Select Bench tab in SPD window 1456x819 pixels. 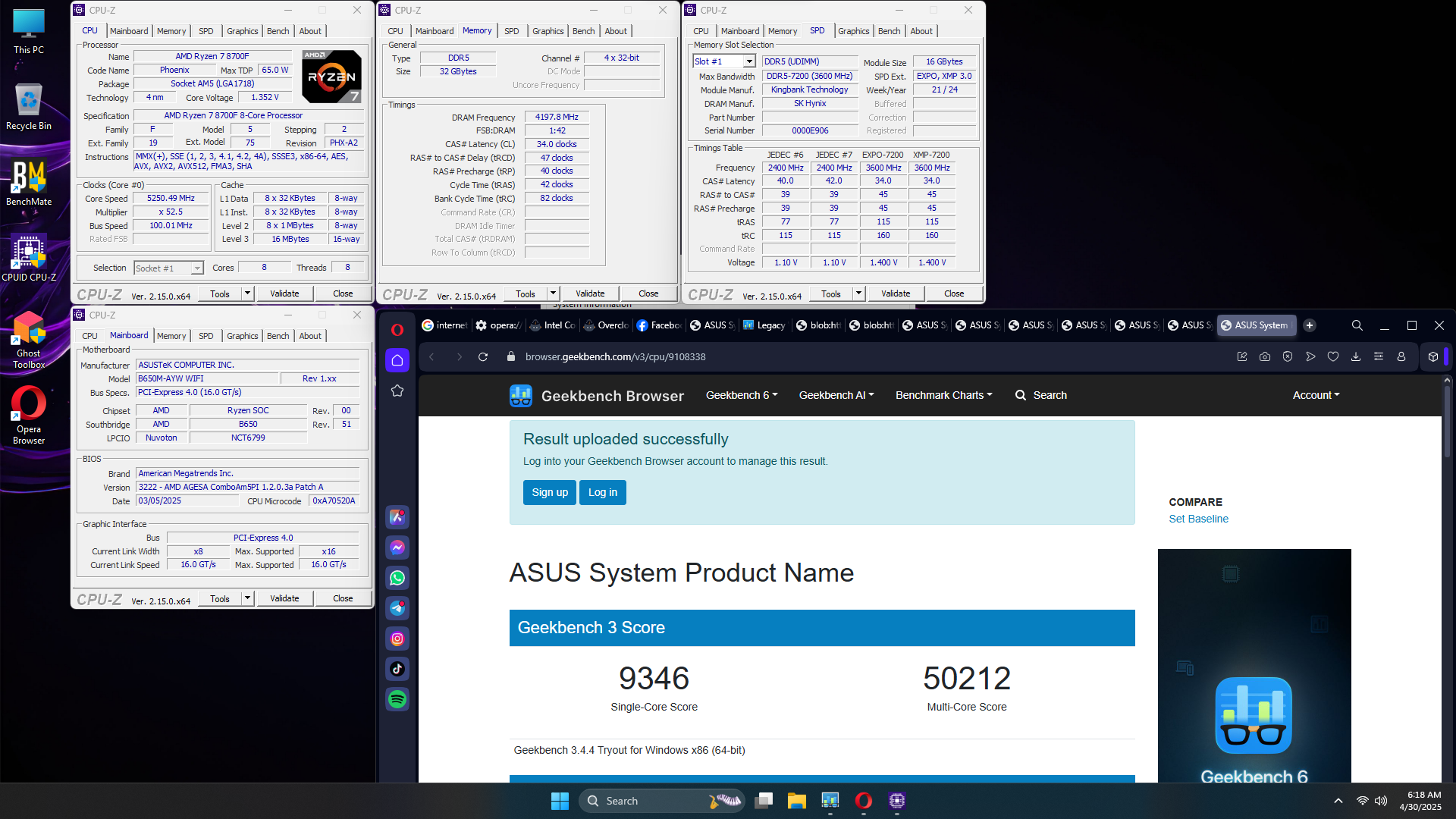(x=889, y=31)
